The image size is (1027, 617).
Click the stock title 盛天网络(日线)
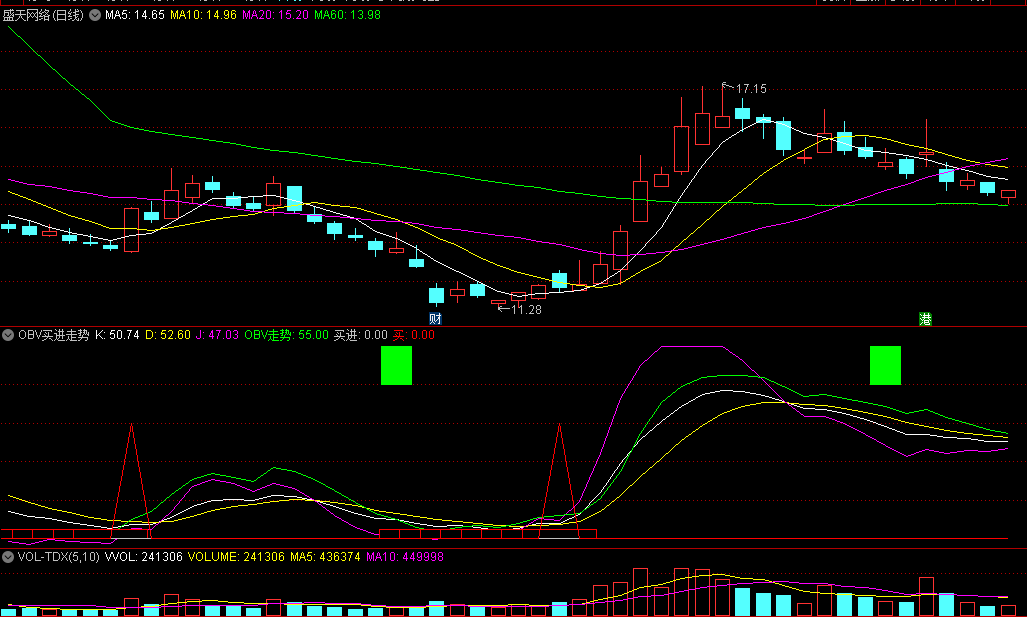click(x=43, y=15)
